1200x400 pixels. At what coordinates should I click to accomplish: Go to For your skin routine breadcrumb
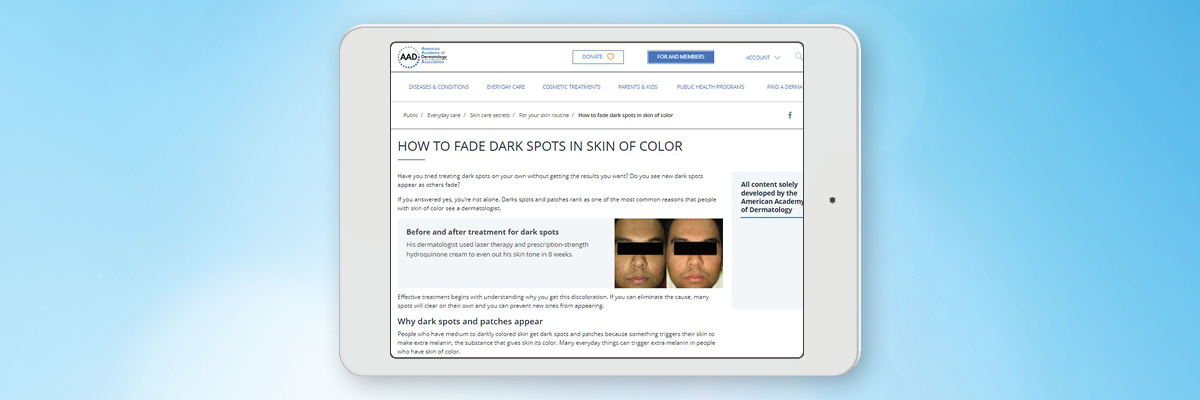544,115
